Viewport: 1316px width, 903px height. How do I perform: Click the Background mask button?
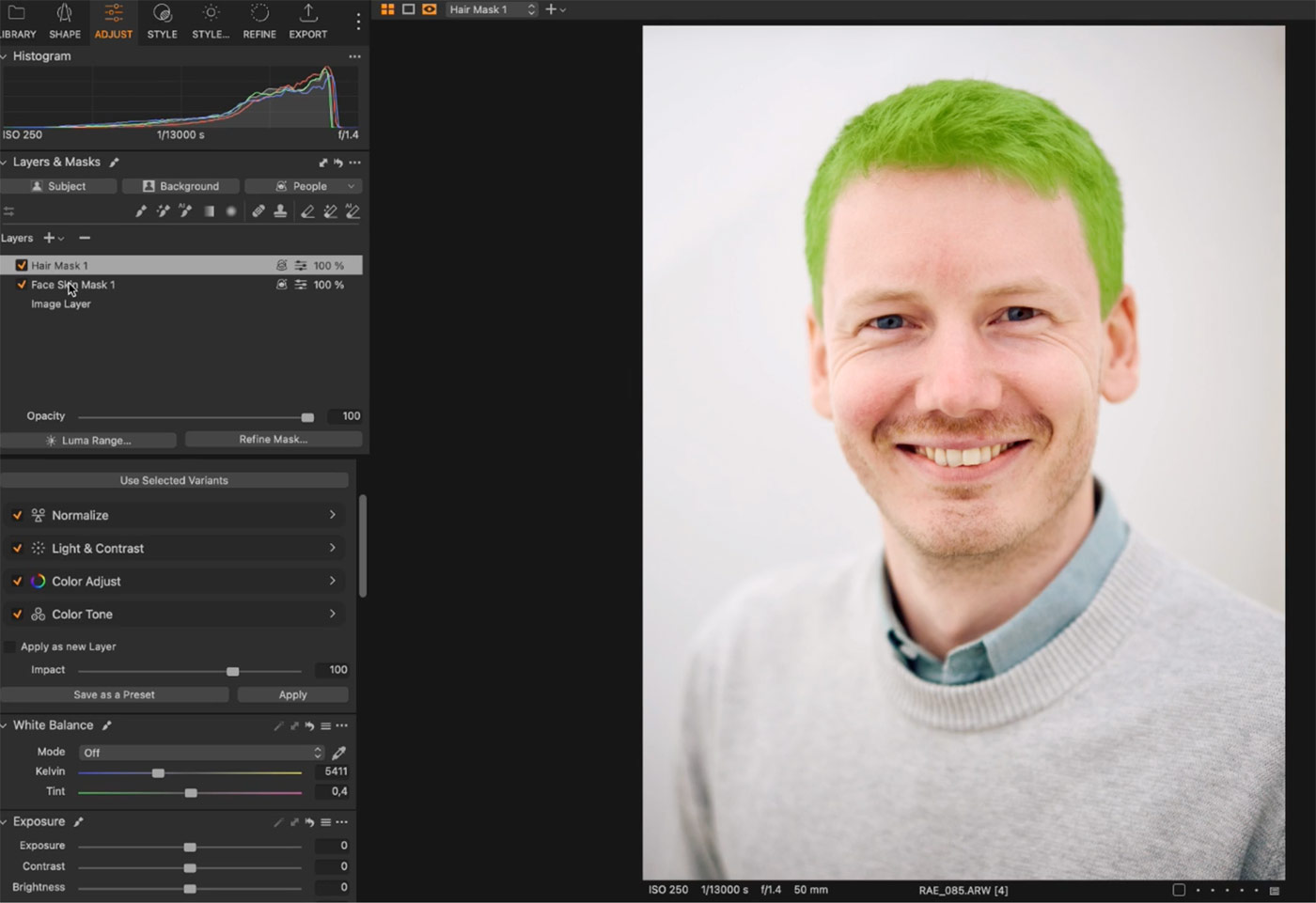[x=180, y=186]
